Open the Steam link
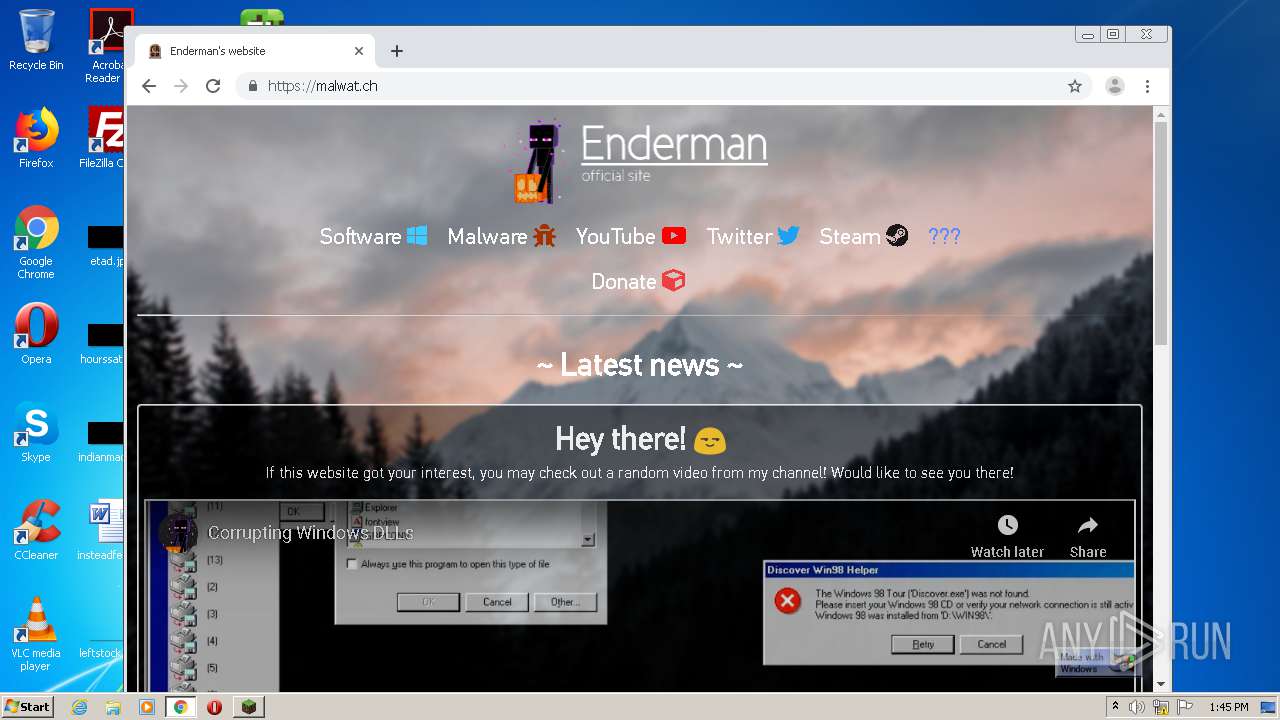The height and width of the screenshot is (720, 1280). pyautogui.click(x=864, y=236)
